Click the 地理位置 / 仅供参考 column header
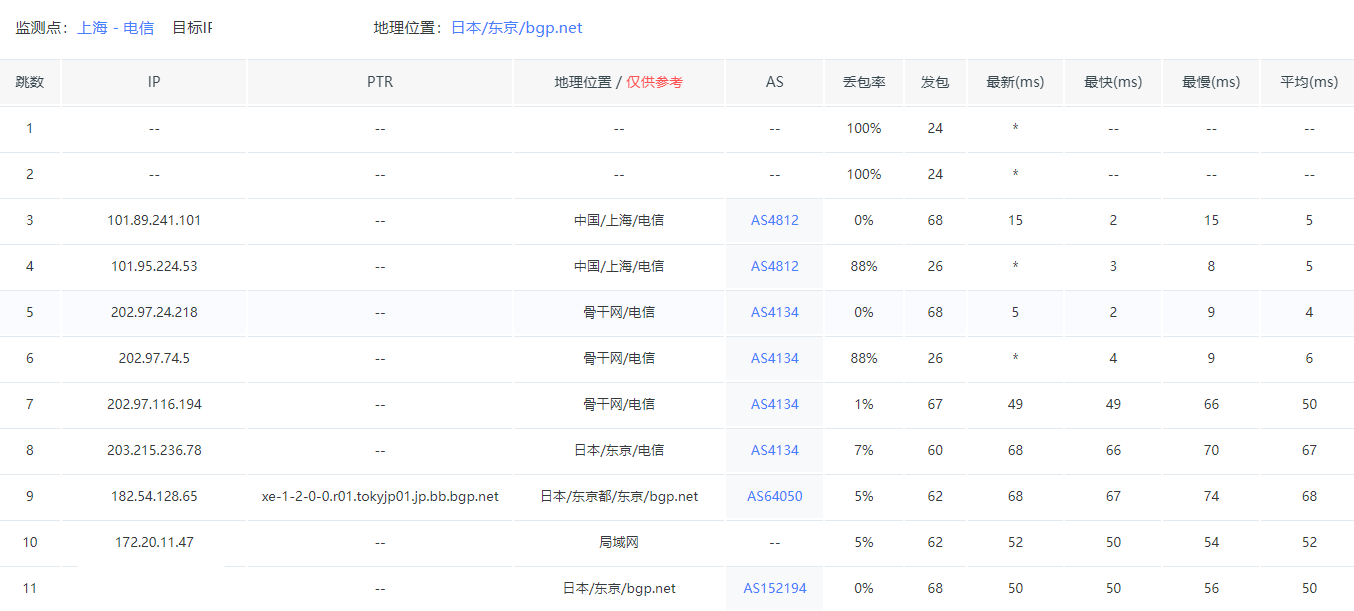1354x611 pixels. coord(619,82)
